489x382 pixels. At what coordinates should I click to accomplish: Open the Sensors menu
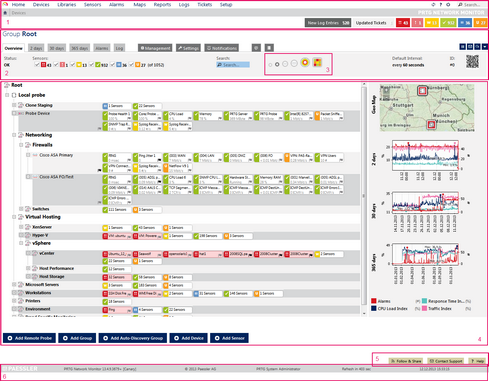click(x=92, y=5)
